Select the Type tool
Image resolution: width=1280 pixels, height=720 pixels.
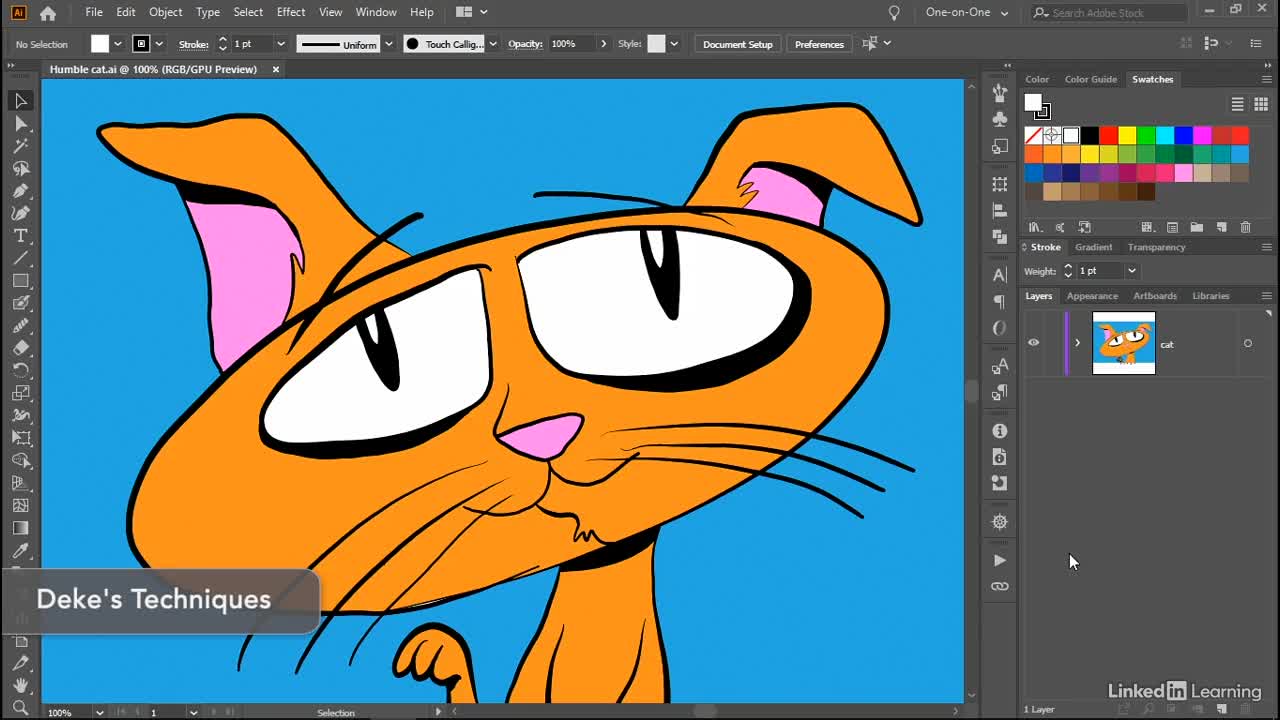tap(20, 236)
